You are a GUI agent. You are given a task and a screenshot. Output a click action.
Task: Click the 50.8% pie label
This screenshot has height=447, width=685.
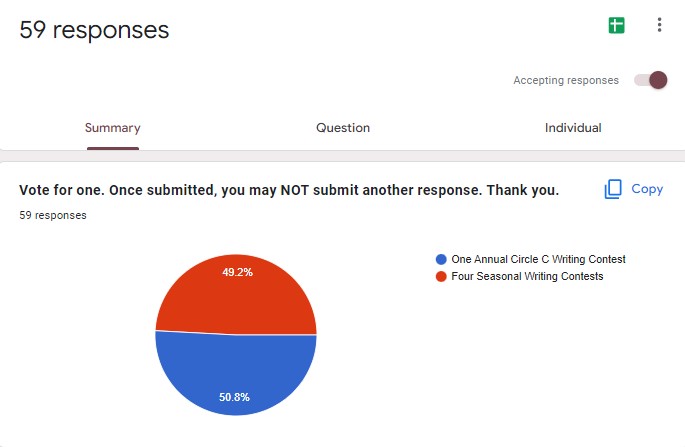coord(234,397)
